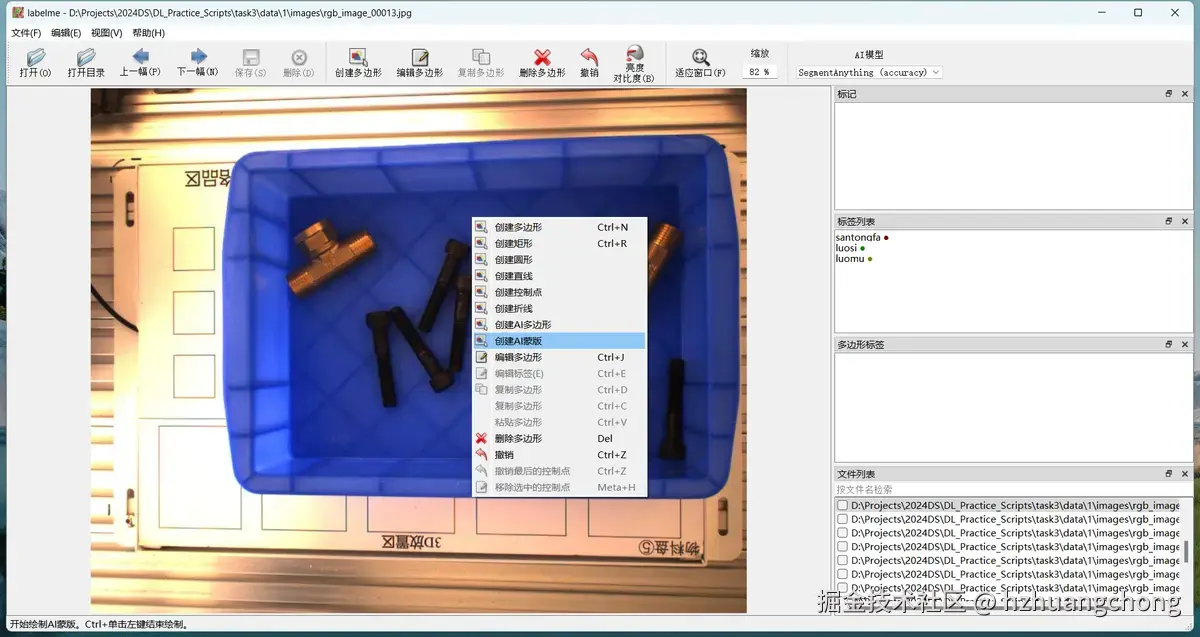The height and width of the screenshot is (637, 1200).
Task: Float the 多边形标签 panel with undock icon
Action: tap(1169, 344)
